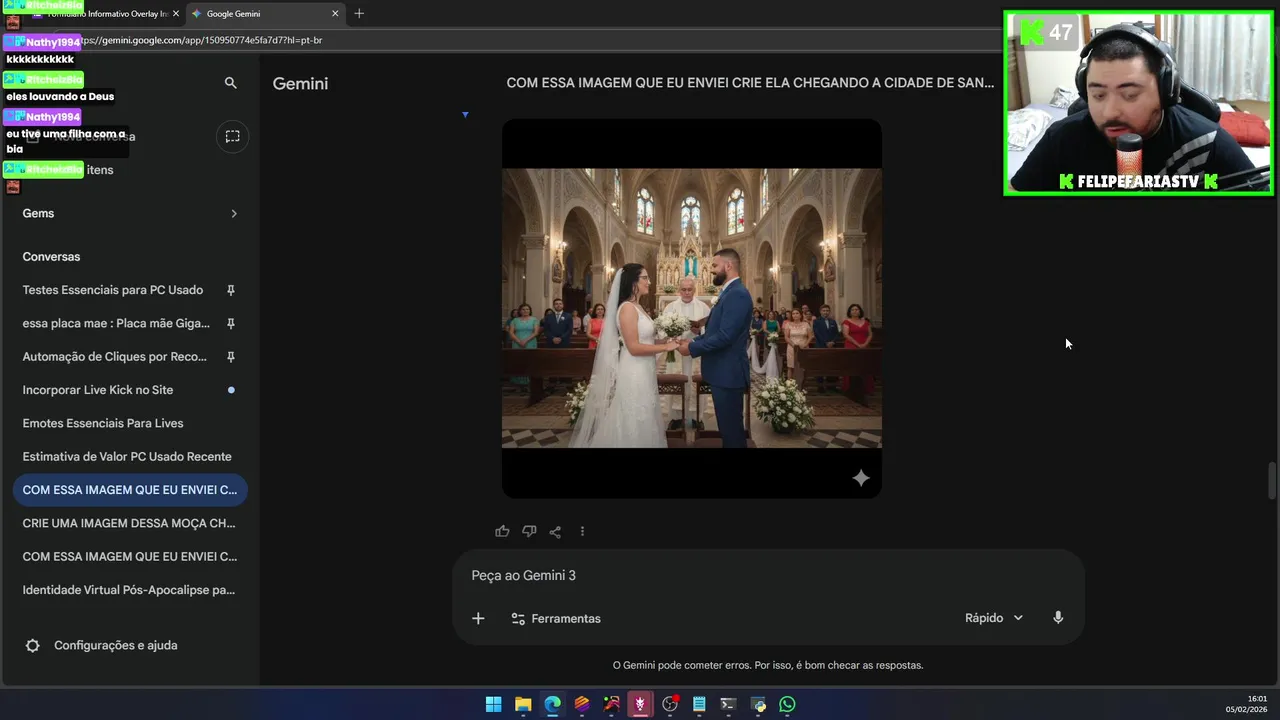The height and width of the screenshot is (720, 1280).
Task: Click the plus icon to add files
Action: (x=478, y=618)
